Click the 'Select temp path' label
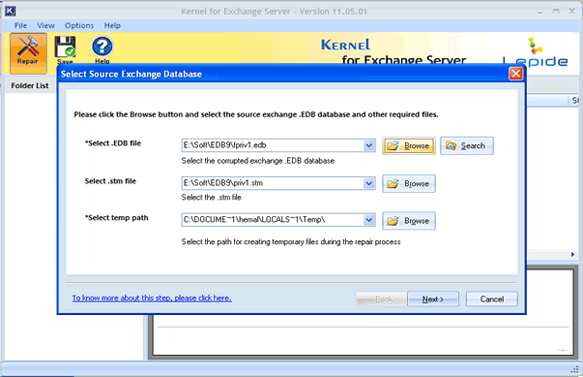The width and height of the screenshot is (583, 377). click(116, 218)
